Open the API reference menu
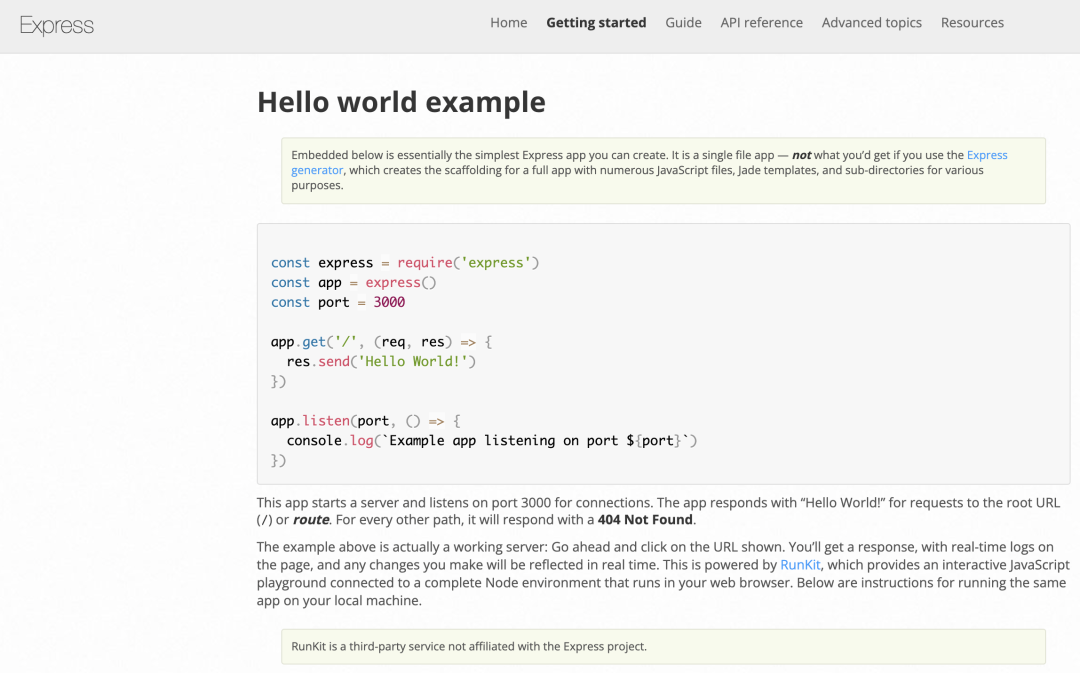Viewport: 1080px width, 673px height. click(x=761, y=23)
